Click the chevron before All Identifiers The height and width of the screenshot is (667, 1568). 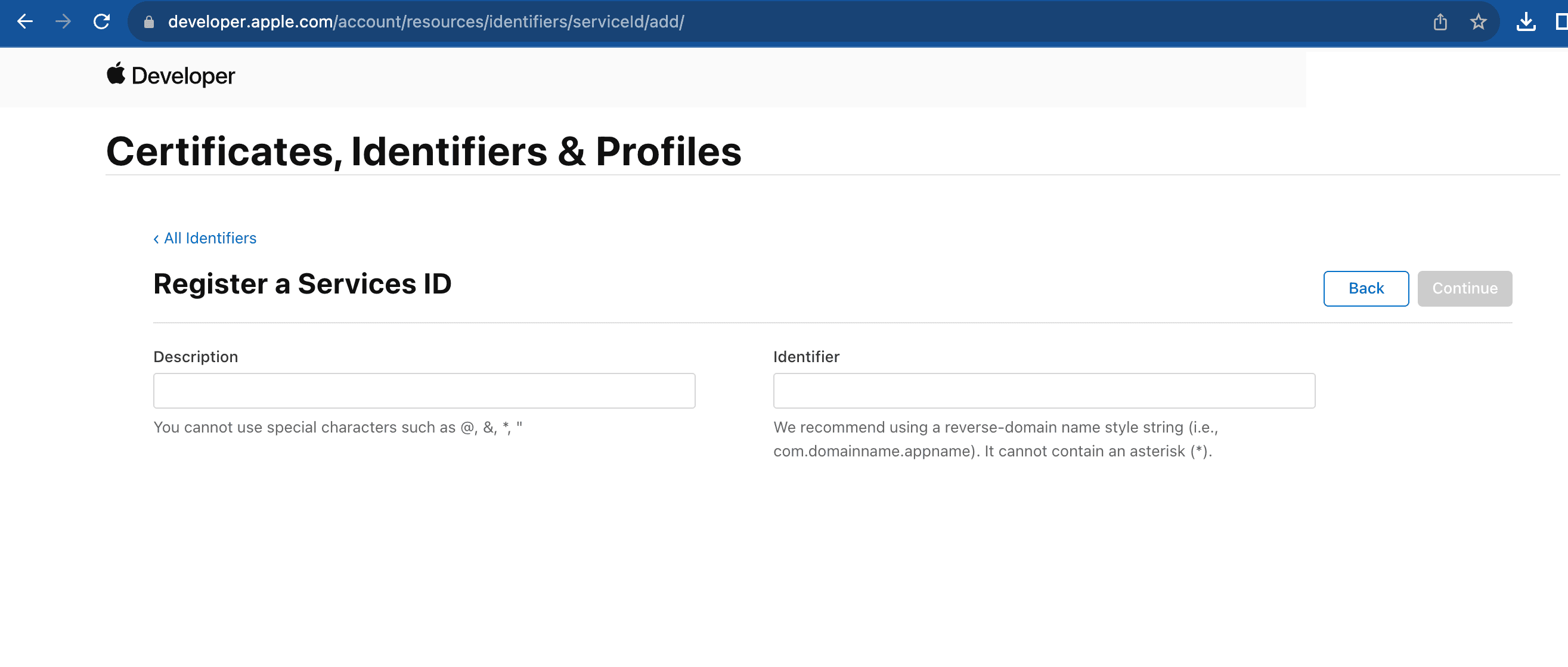point(156,239)
